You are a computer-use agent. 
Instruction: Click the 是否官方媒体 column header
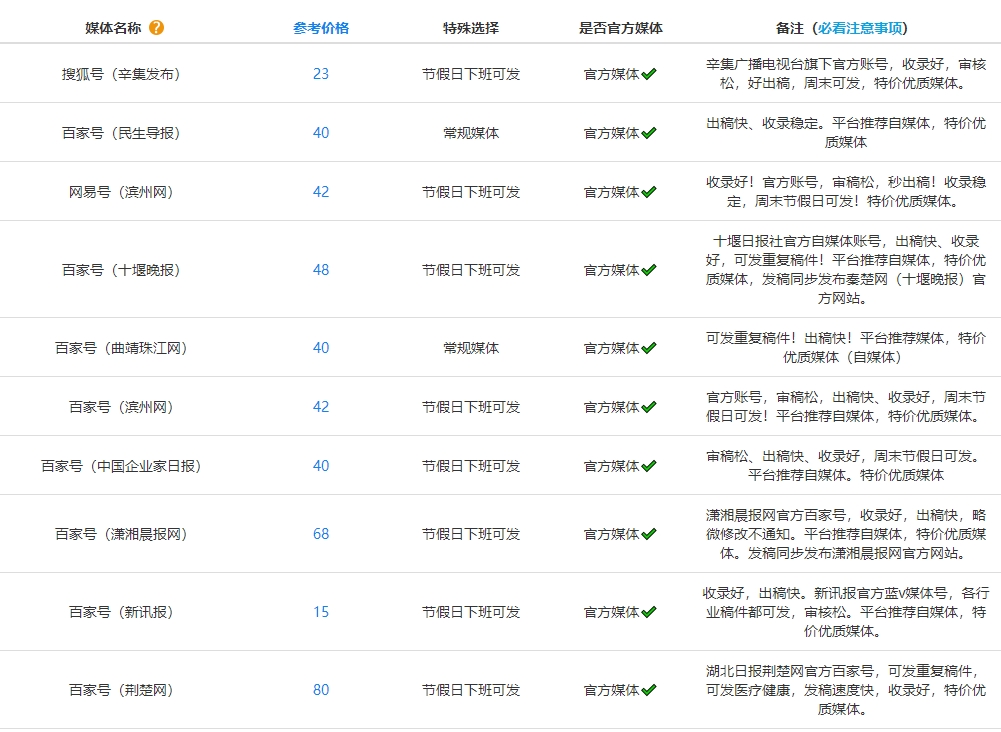(621, 28)
